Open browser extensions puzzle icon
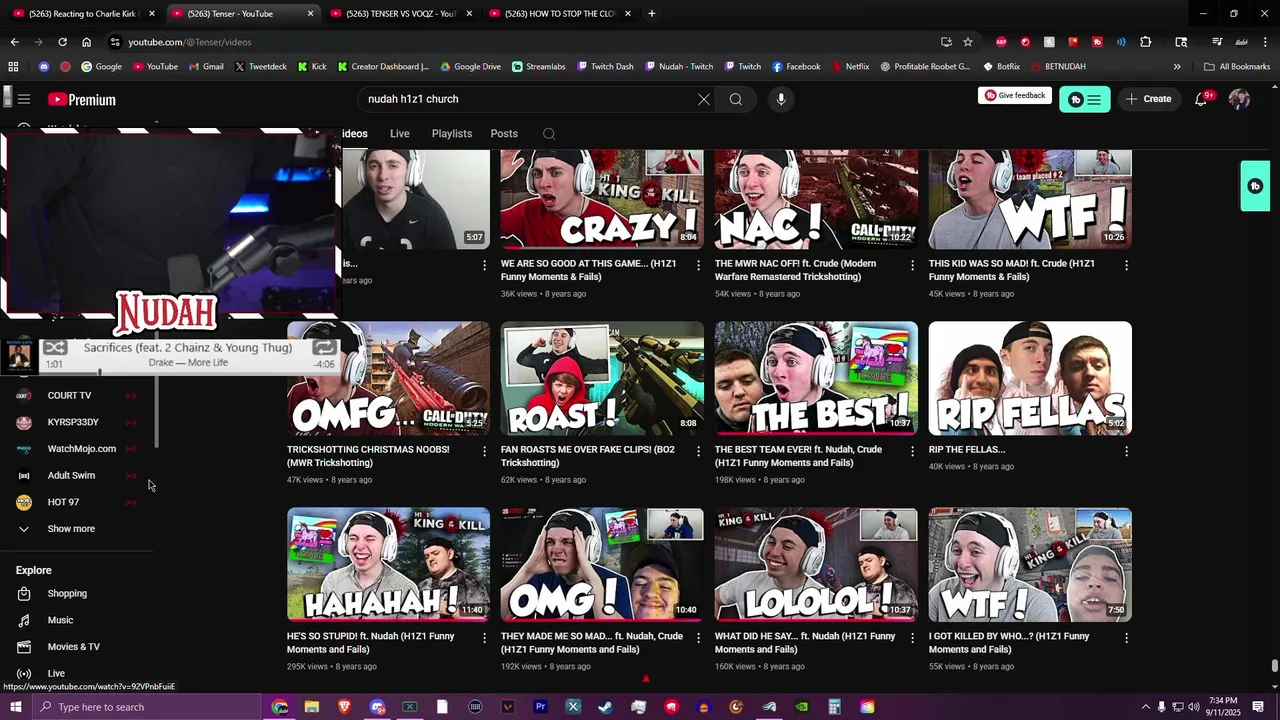The width and height of the screenshot is (1280, 720). click(x=1146, y=42)
